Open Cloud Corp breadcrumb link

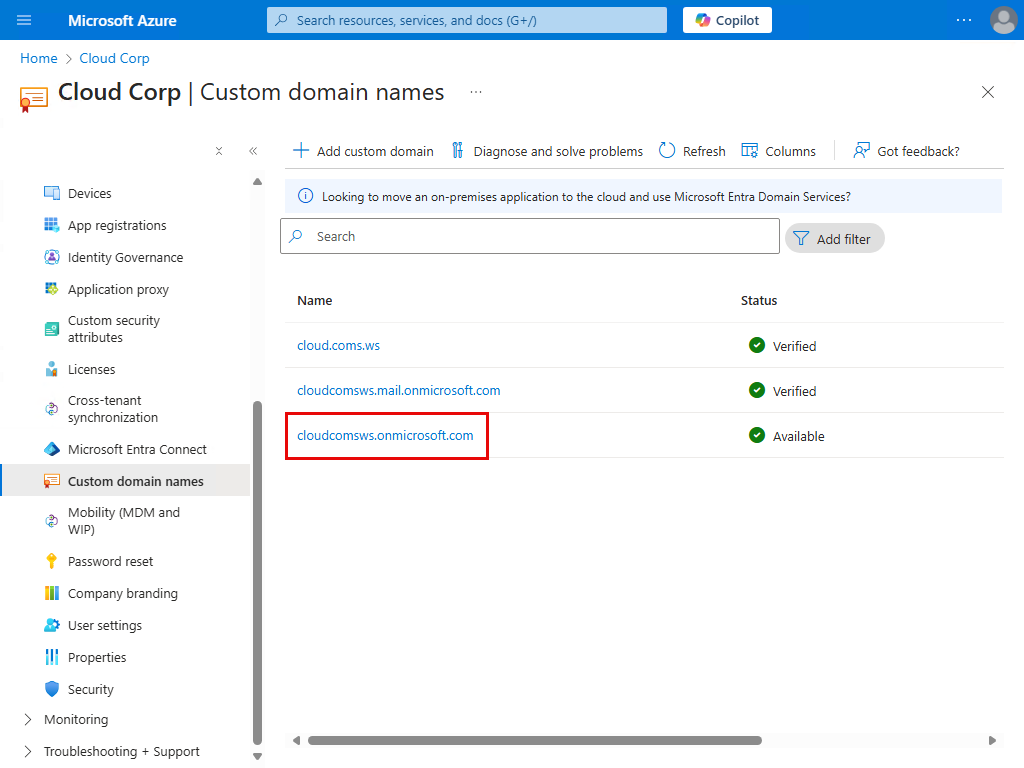pyautogui.click(x=114, y=58)
